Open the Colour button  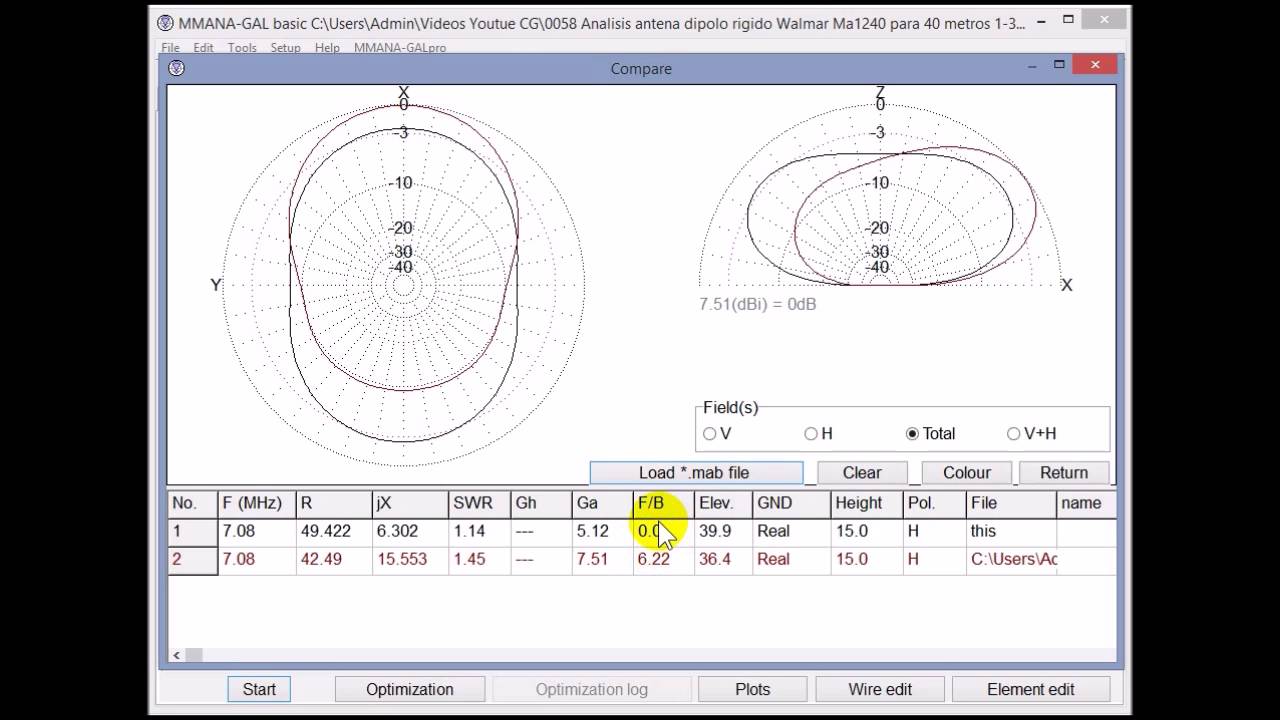[966, 472]
